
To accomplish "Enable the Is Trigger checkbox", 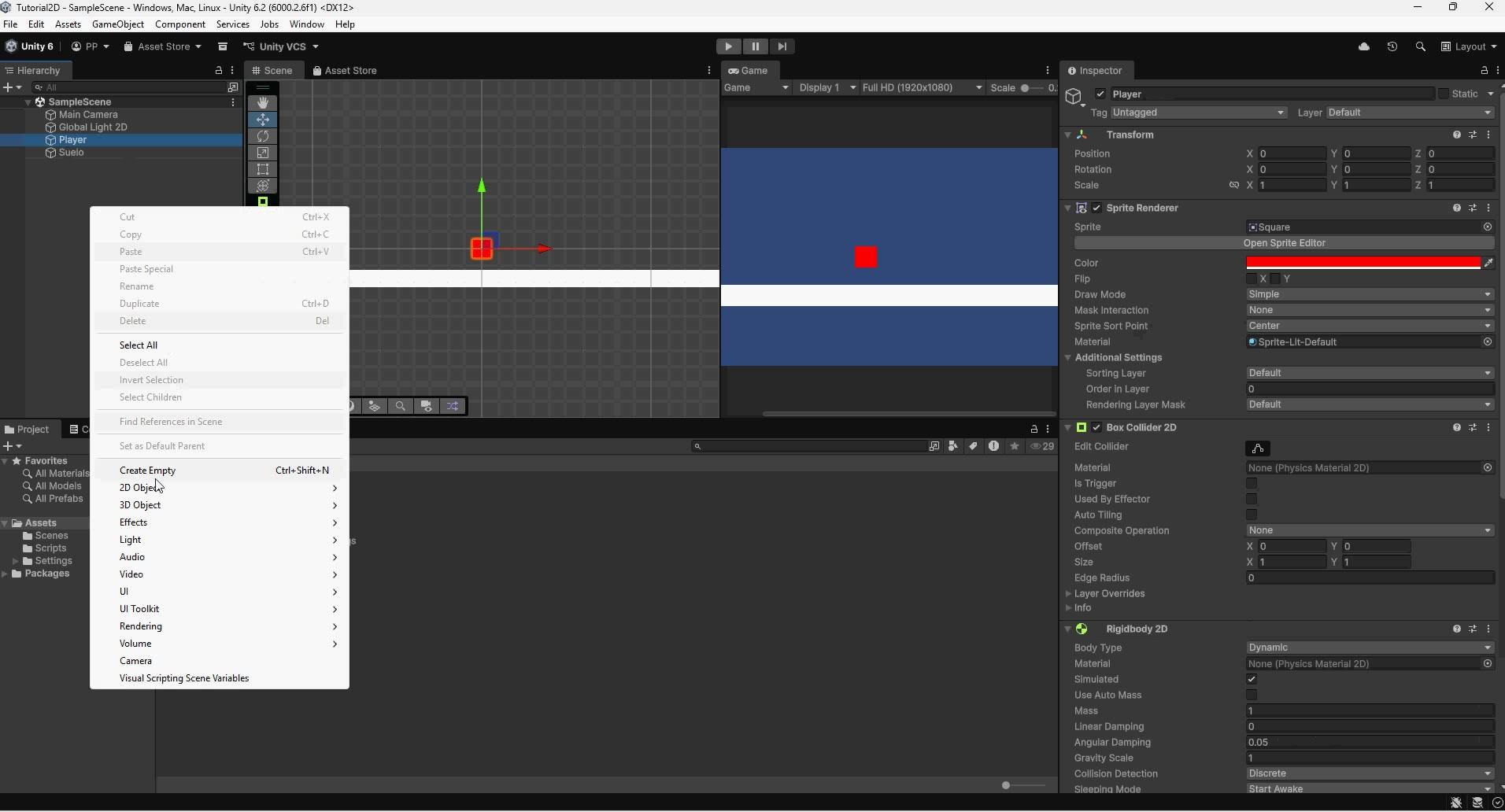I will pos(1252,484).
